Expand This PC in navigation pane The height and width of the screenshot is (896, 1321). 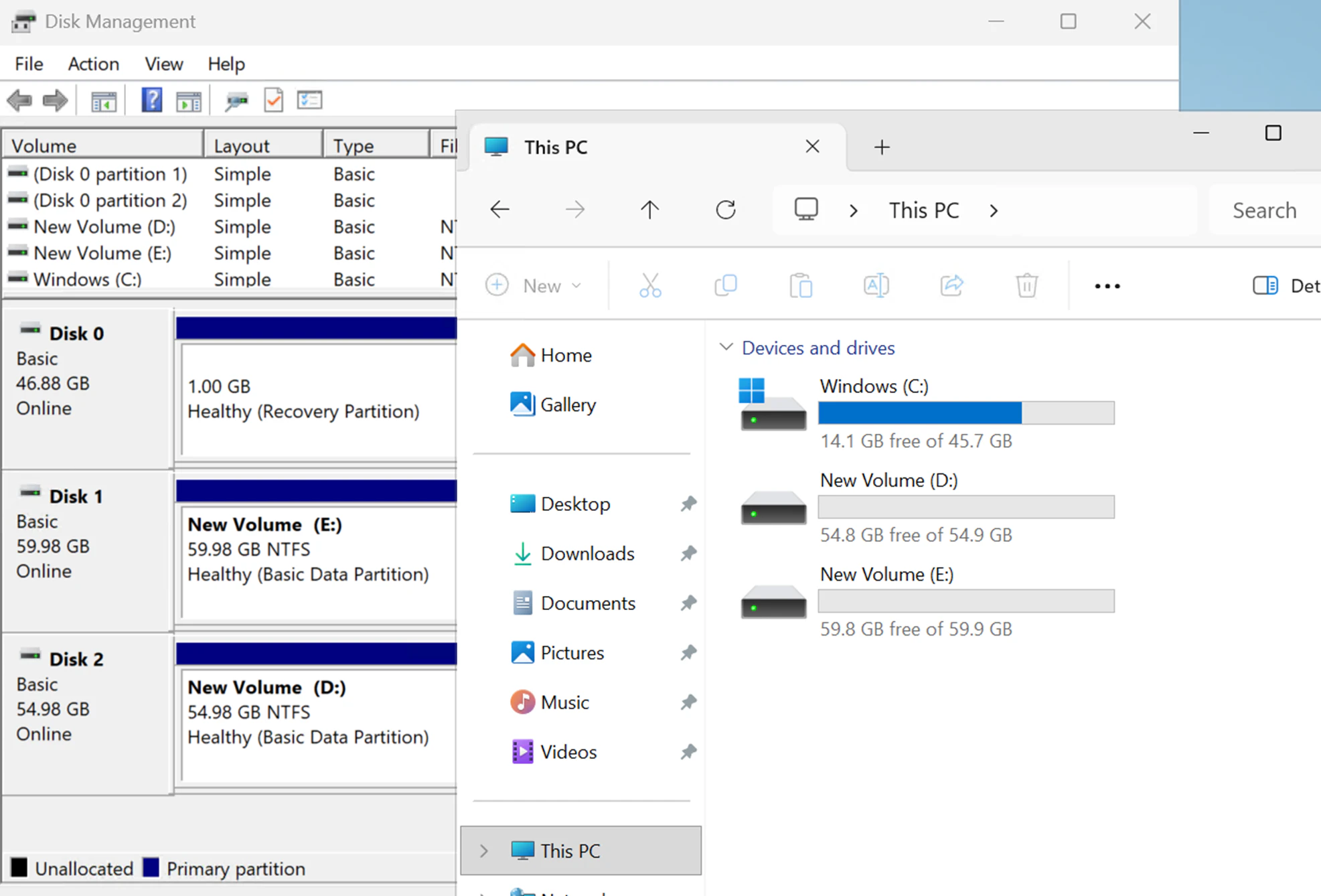483,850
